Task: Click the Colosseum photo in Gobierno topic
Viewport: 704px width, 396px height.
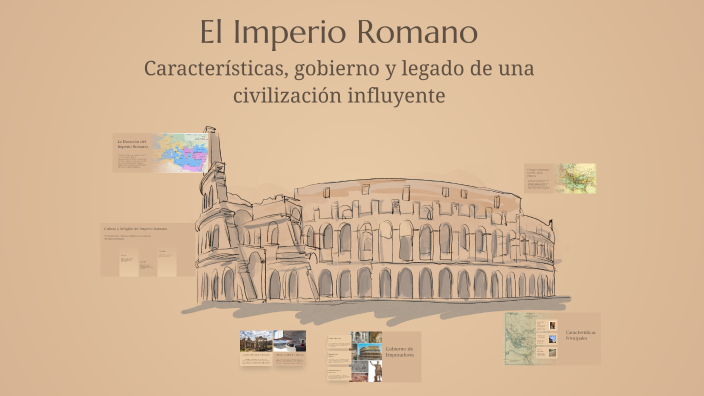Action: [370, 352]
